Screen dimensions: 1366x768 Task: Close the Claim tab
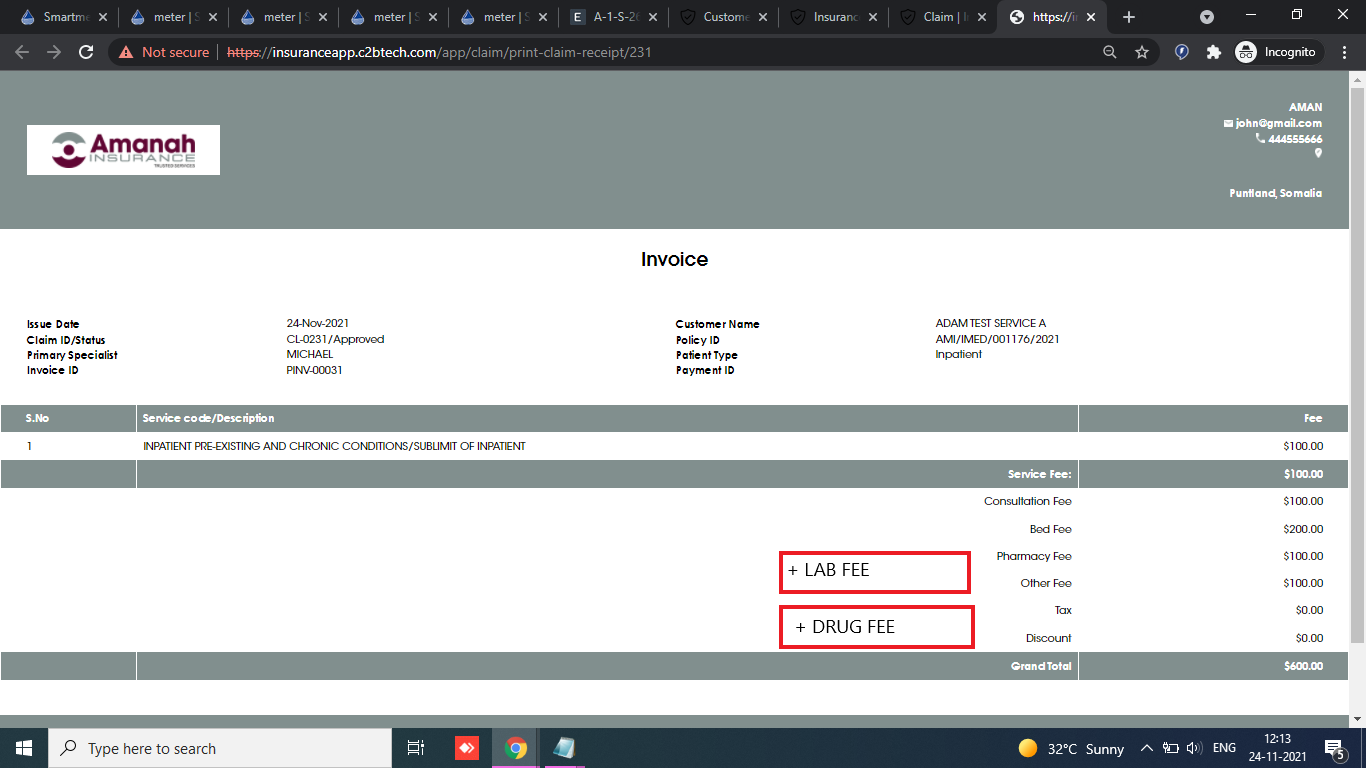pyautogui.click(x=983, y=17)
